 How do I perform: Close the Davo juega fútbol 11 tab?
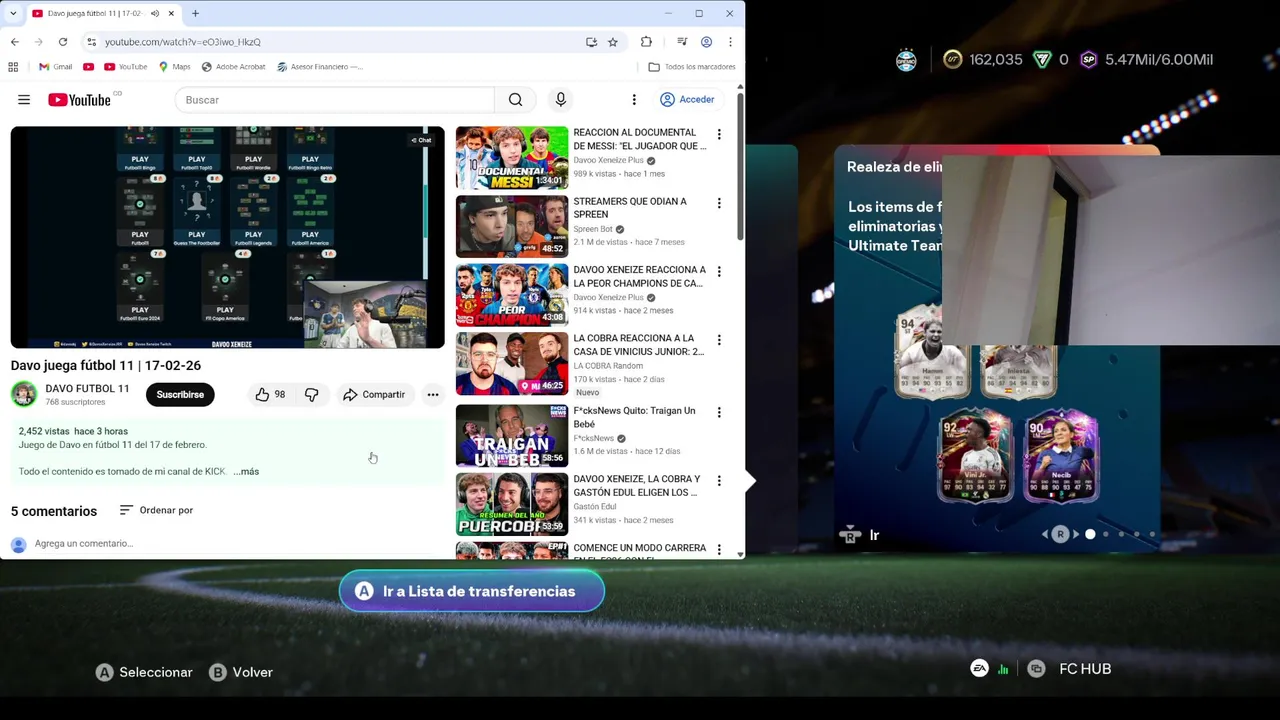click(171, 13)
